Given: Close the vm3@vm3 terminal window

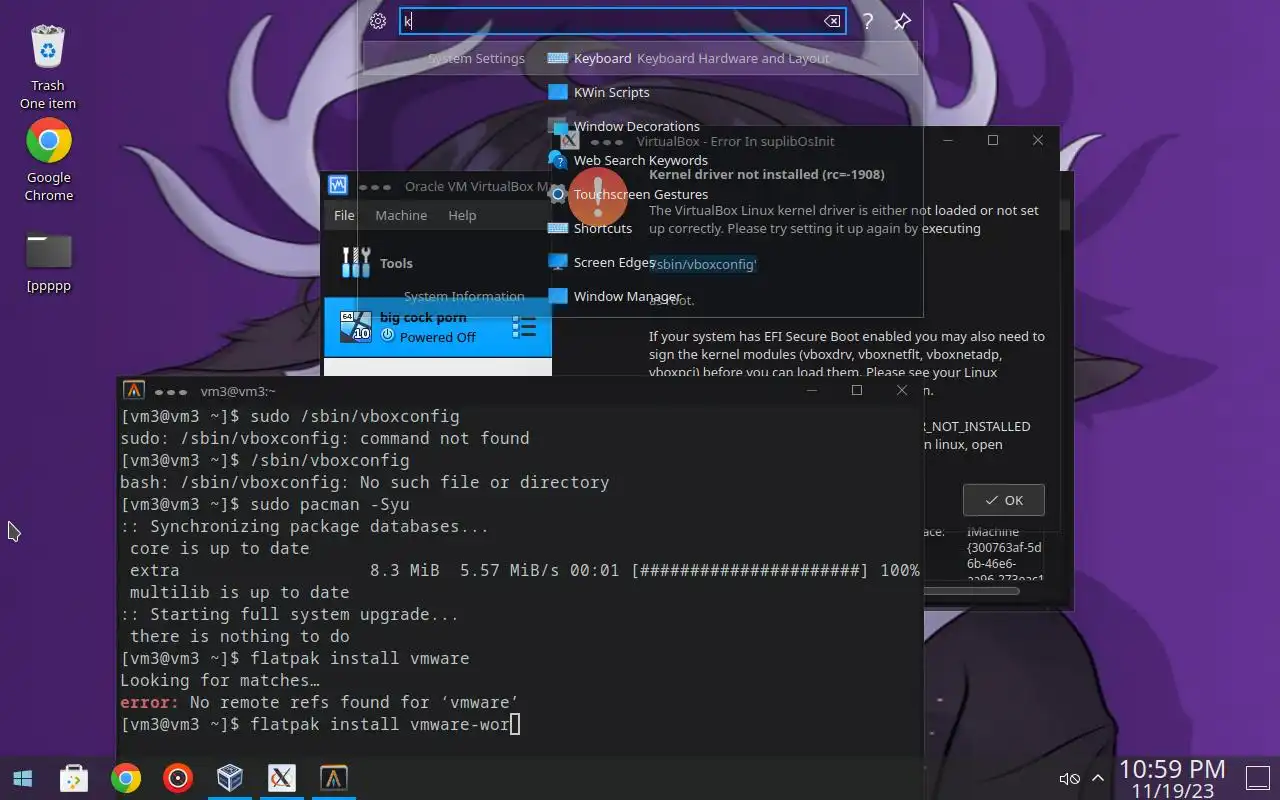Looking at the screenshot, I should 902,391.
